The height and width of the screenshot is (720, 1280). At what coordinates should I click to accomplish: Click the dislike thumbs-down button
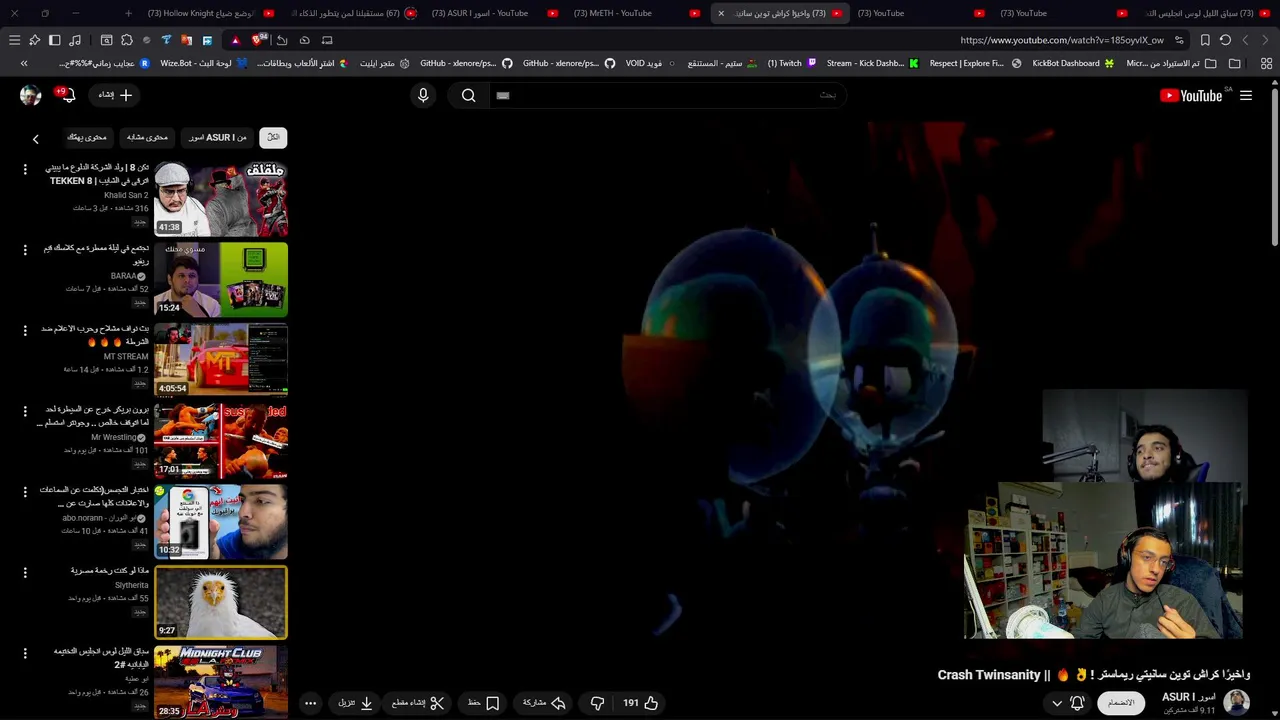click(x=597, y=703)
